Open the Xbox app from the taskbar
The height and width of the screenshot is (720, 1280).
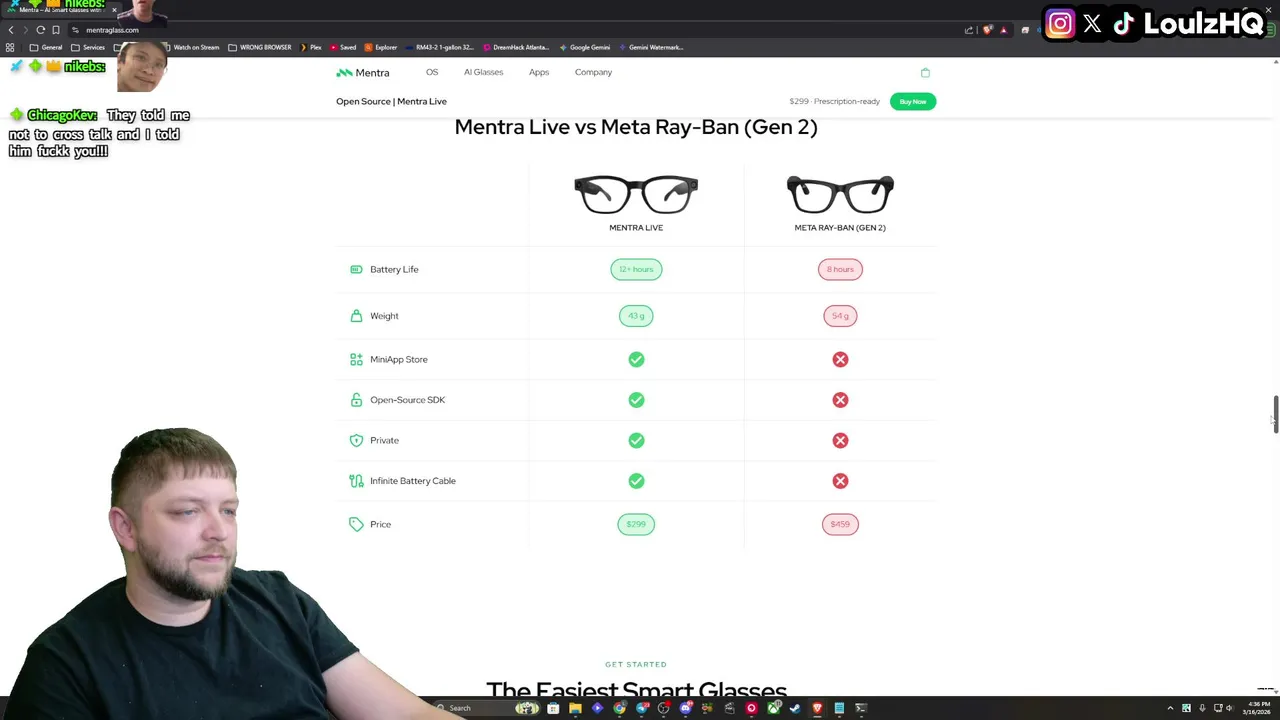click(774, 708)
